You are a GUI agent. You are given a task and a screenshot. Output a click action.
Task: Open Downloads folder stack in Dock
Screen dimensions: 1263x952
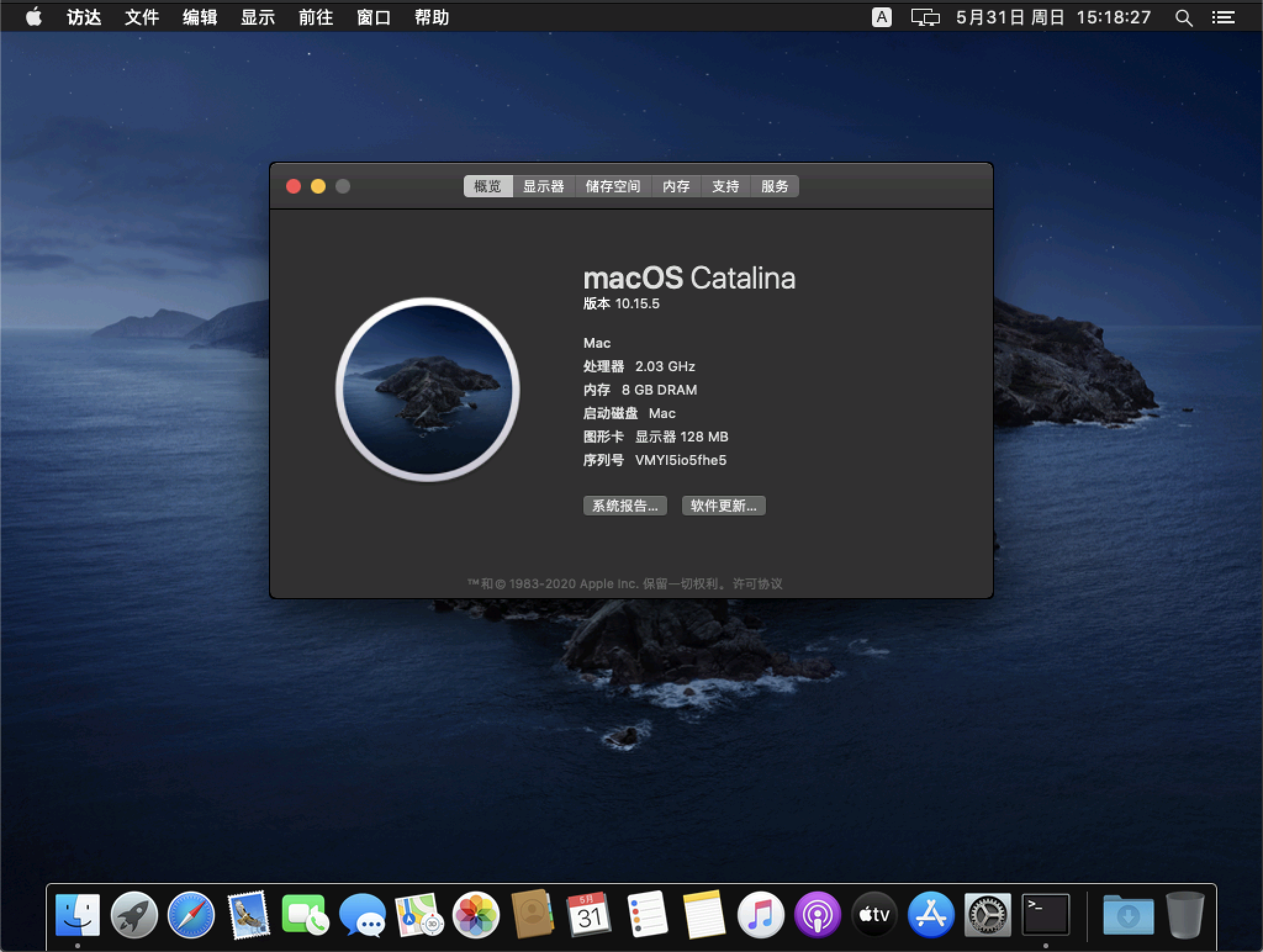pyautogui.click(x=1128, y=915)
